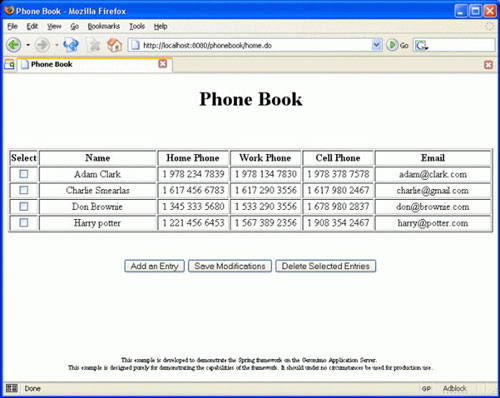This screenshot has width=500, height=398.
Task: Open the File menu
Action: tap(12, 26)
